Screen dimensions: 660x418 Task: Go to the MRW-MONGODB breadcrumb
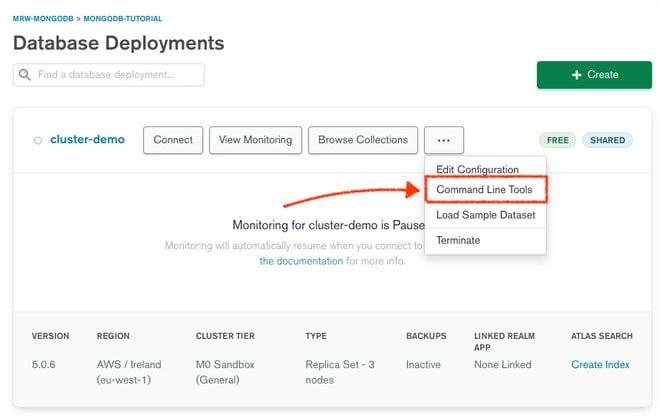pyautogui.click(x=44, y=18)
